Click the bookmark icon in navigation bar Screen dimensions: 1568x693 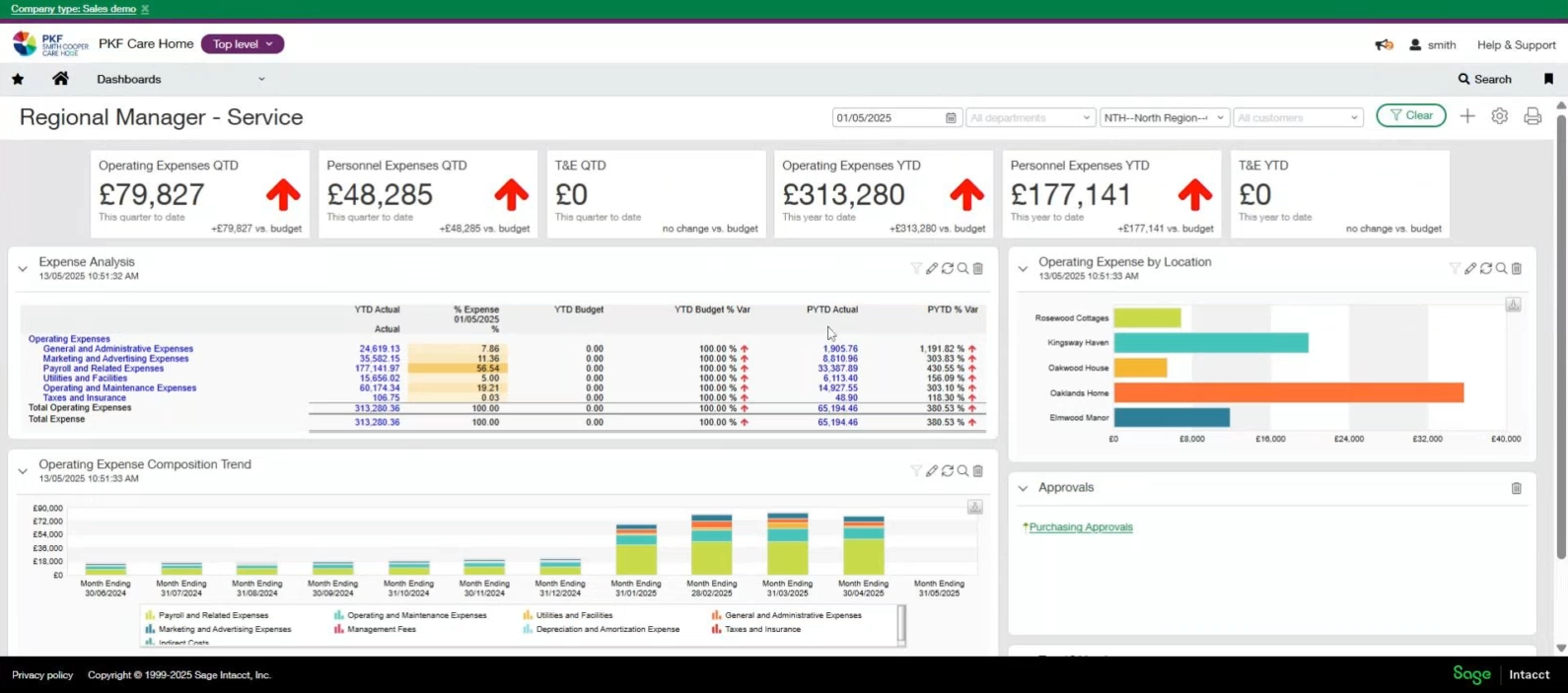click(x=1548, y=79)
